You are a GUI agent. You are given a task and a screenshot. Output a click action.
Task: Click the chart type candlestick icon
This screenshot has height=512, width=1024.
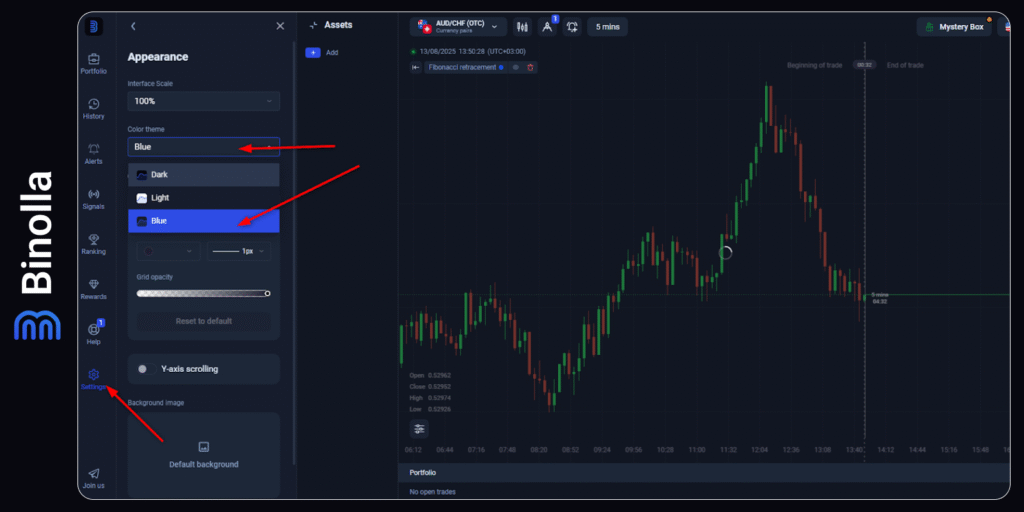click(521, 27)
